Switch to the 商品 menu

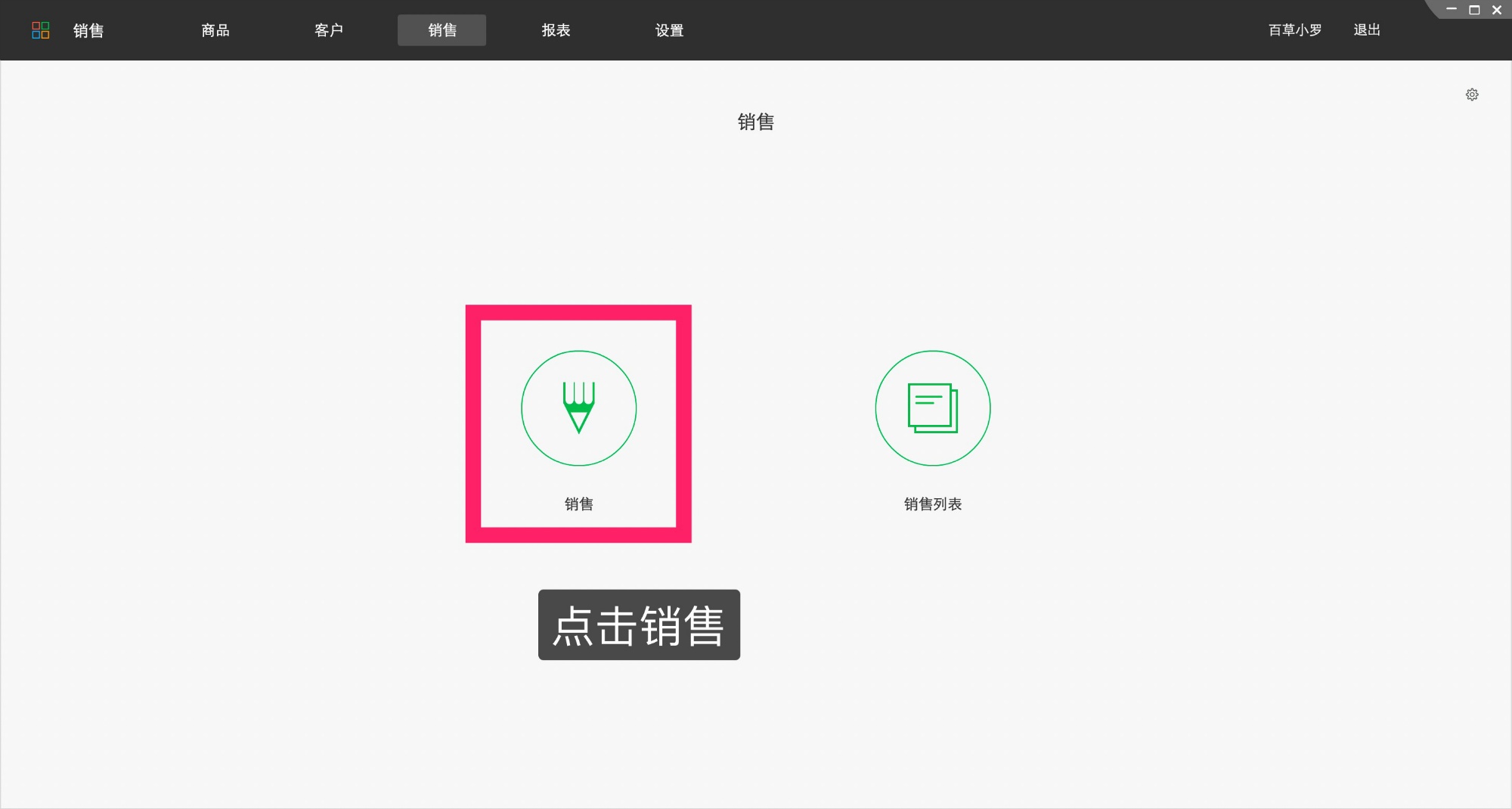point(215,30)
